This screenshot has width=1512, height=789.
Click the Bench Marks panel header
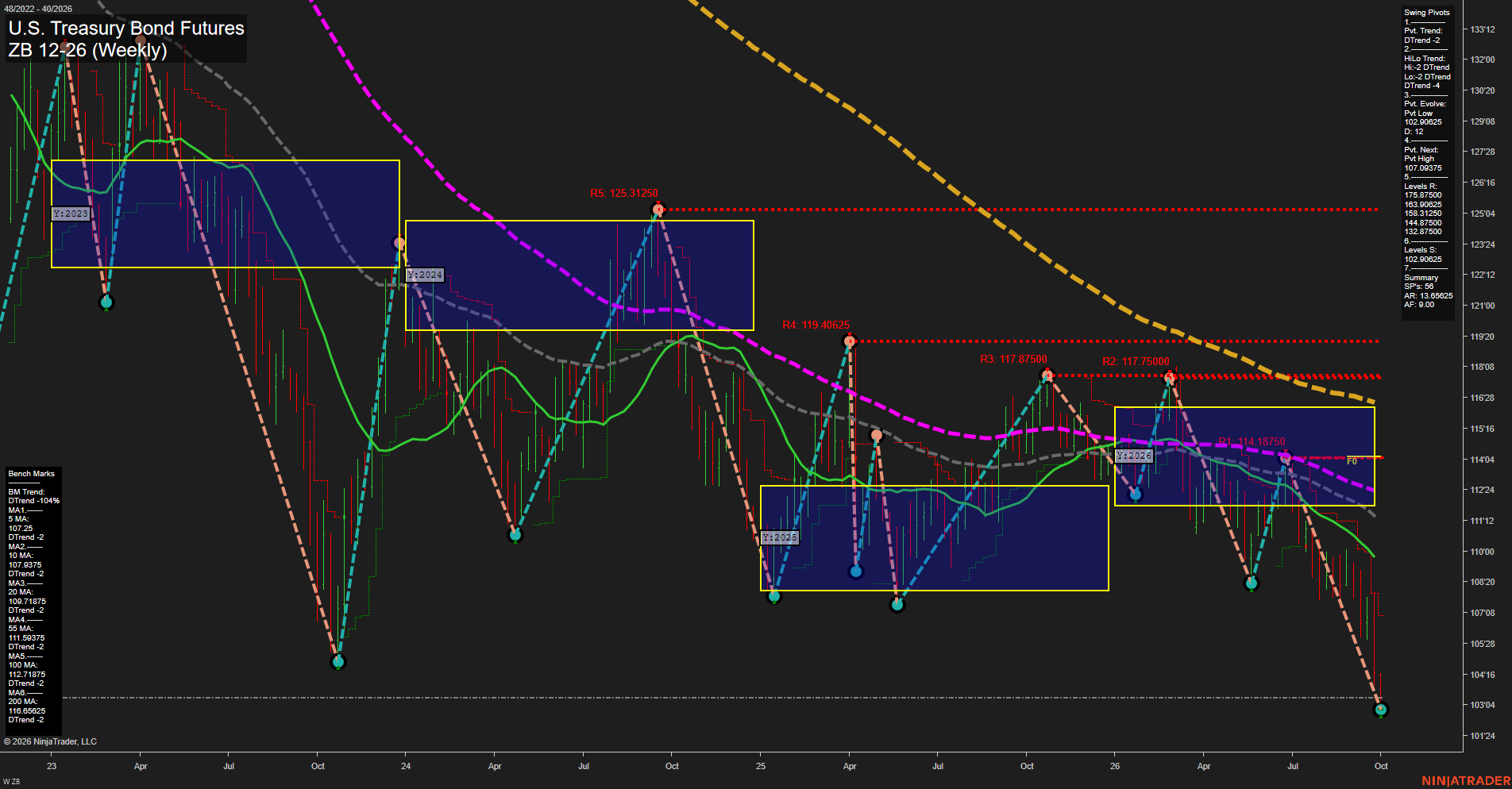32,474
